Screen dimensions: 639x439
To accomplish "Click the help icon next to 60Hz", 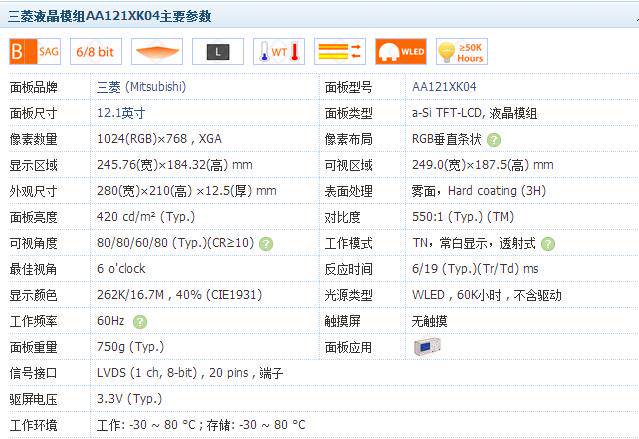I will [x=140, y=322].
